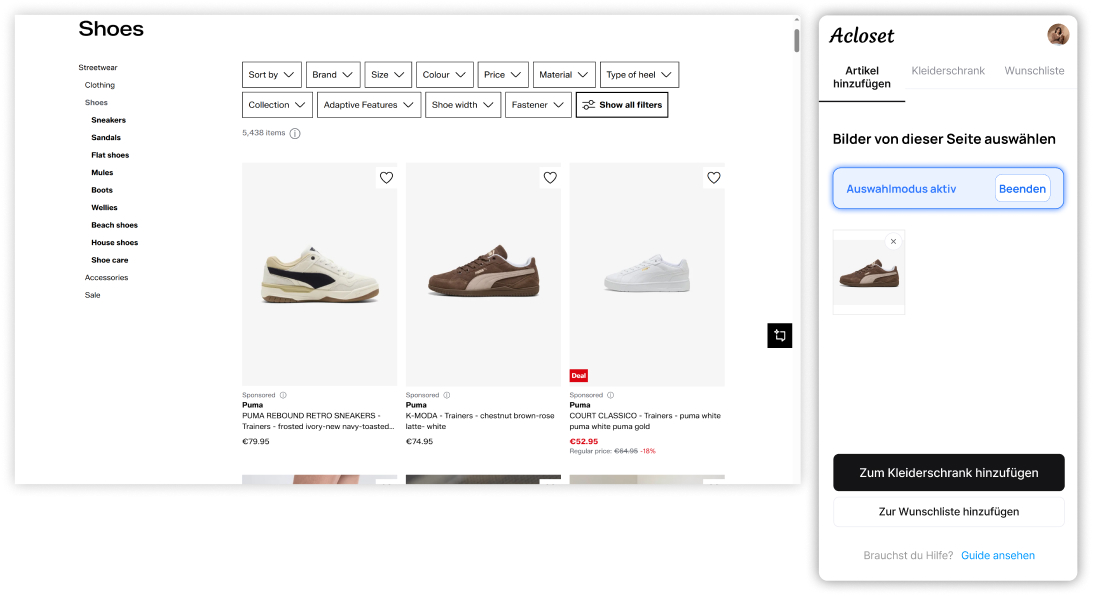Expand the Colour filter
Screen dimensions: 1093x596
[444, 75]
